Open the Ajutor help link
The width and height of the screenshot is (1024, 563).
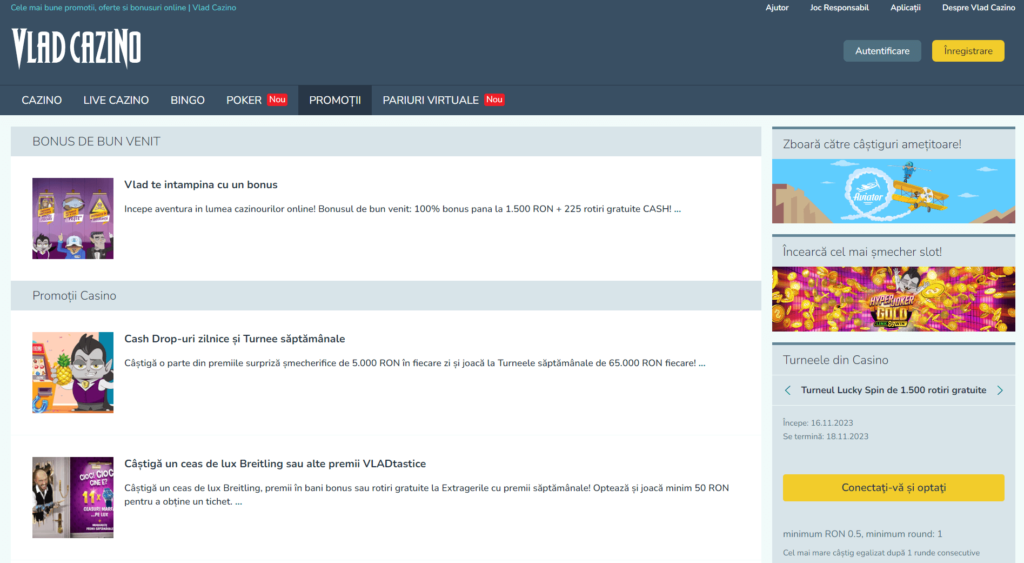coord(777,7)
